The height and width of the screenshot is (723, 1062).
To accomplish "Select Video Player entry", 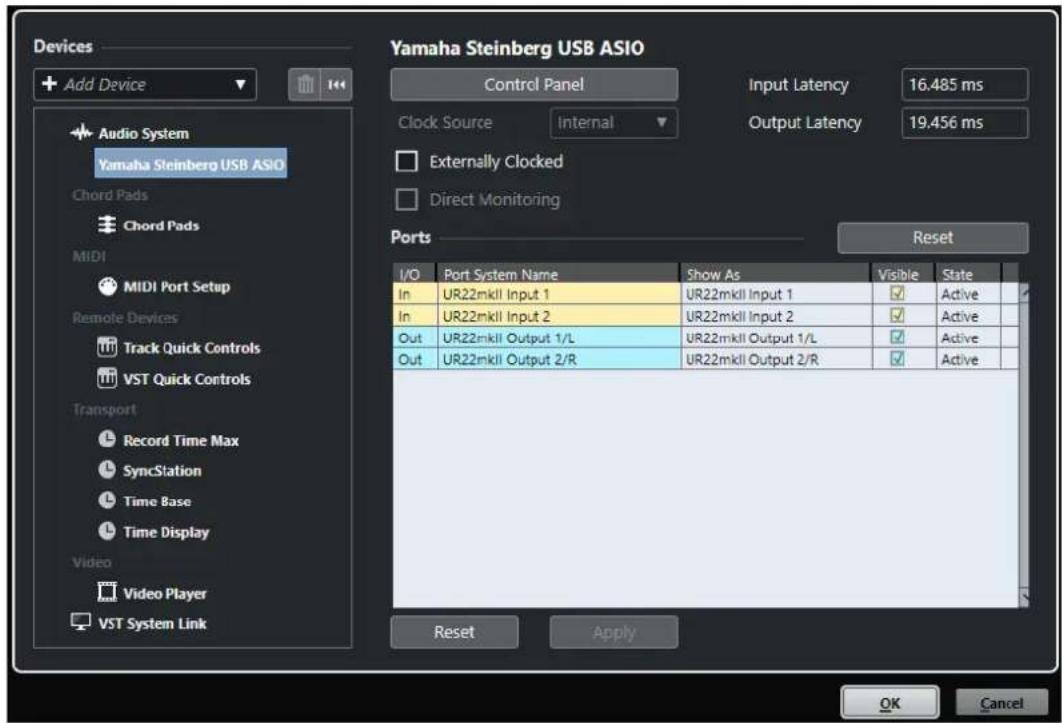I will coord(165,594).
